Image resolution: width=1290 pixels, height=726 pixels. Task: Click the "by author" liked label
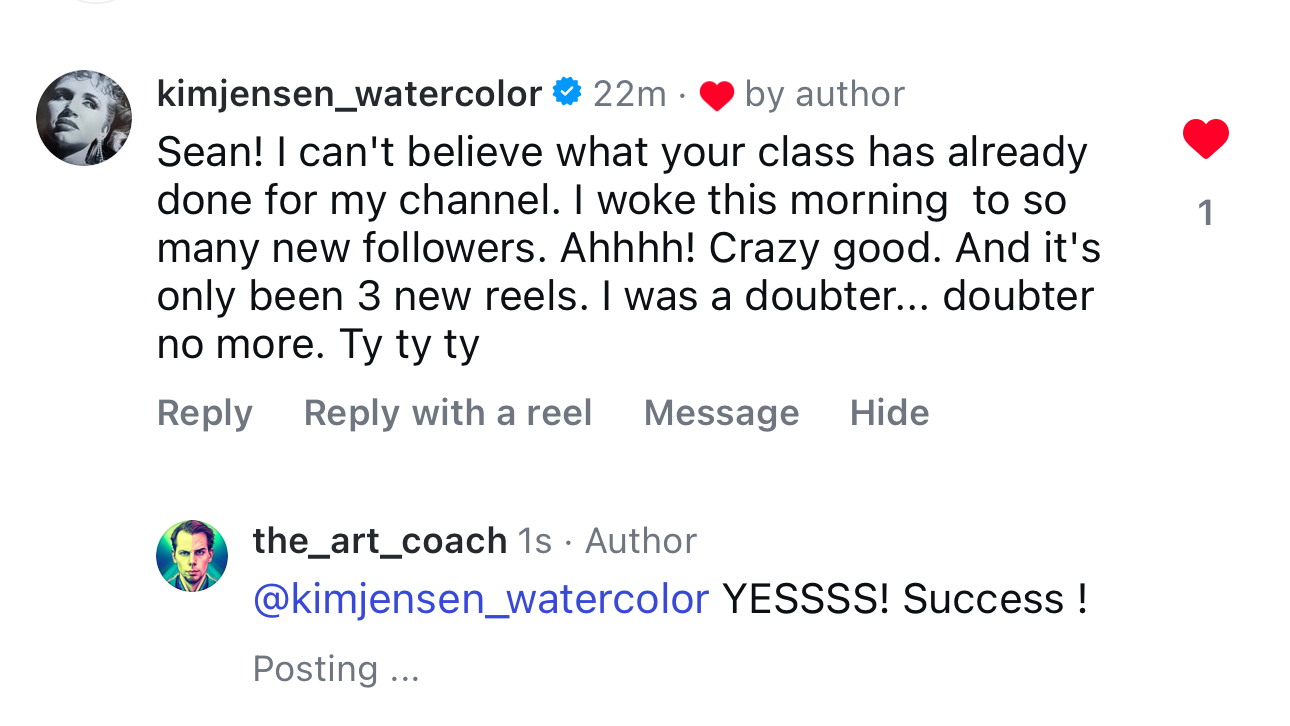pyautogui.click(x=824, y=94)
